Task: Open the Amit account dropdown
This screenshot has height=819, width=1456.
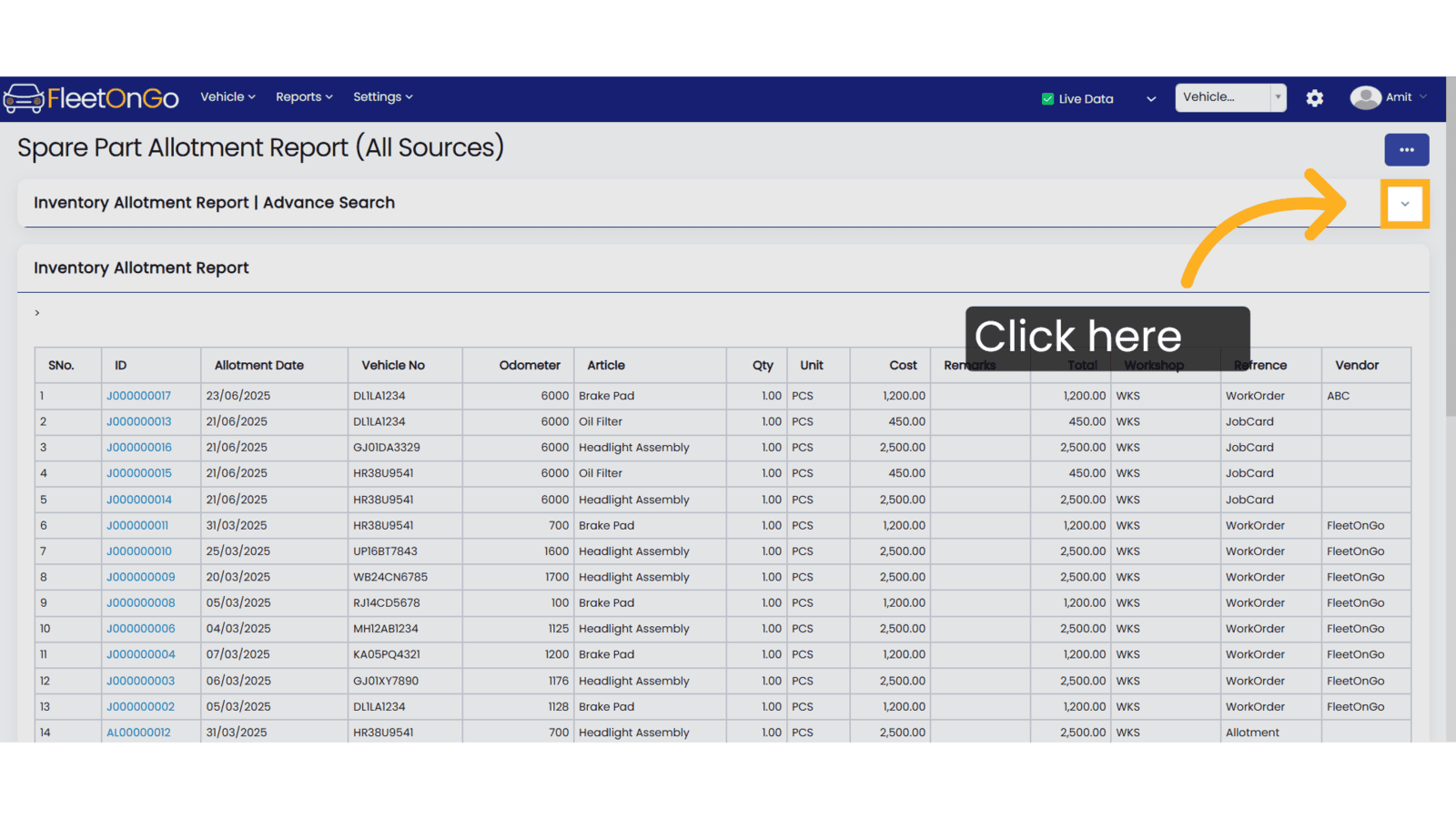Action: tap(1406, 97)
